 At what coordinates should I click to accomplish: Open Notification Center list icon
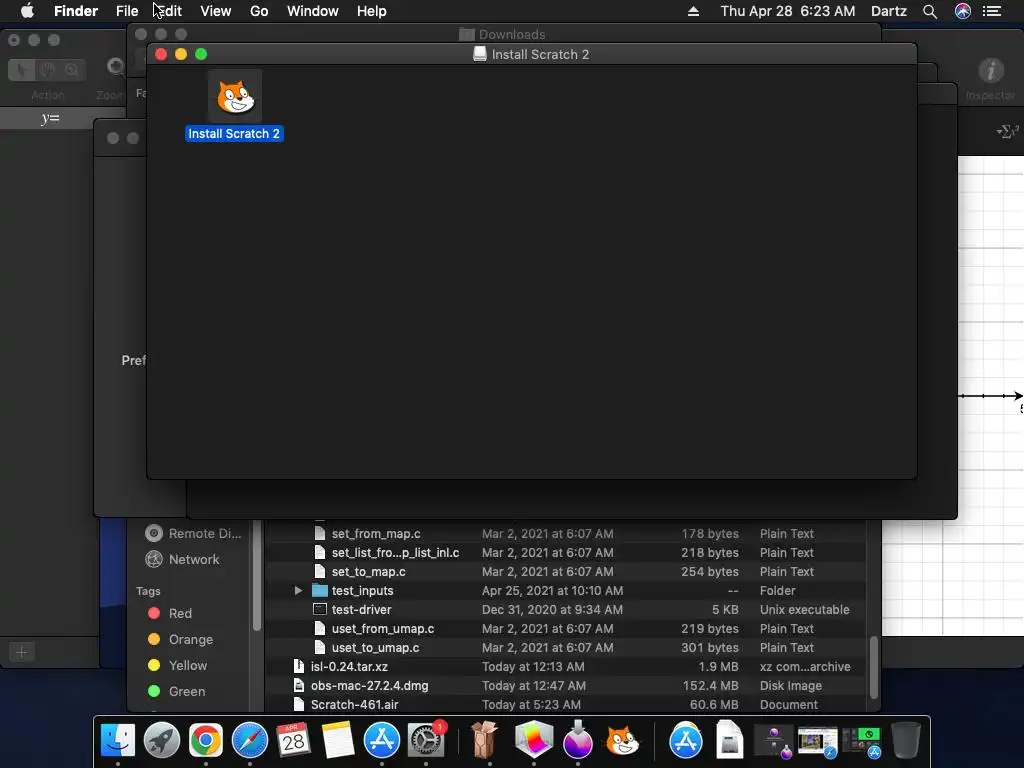(992, 11)
